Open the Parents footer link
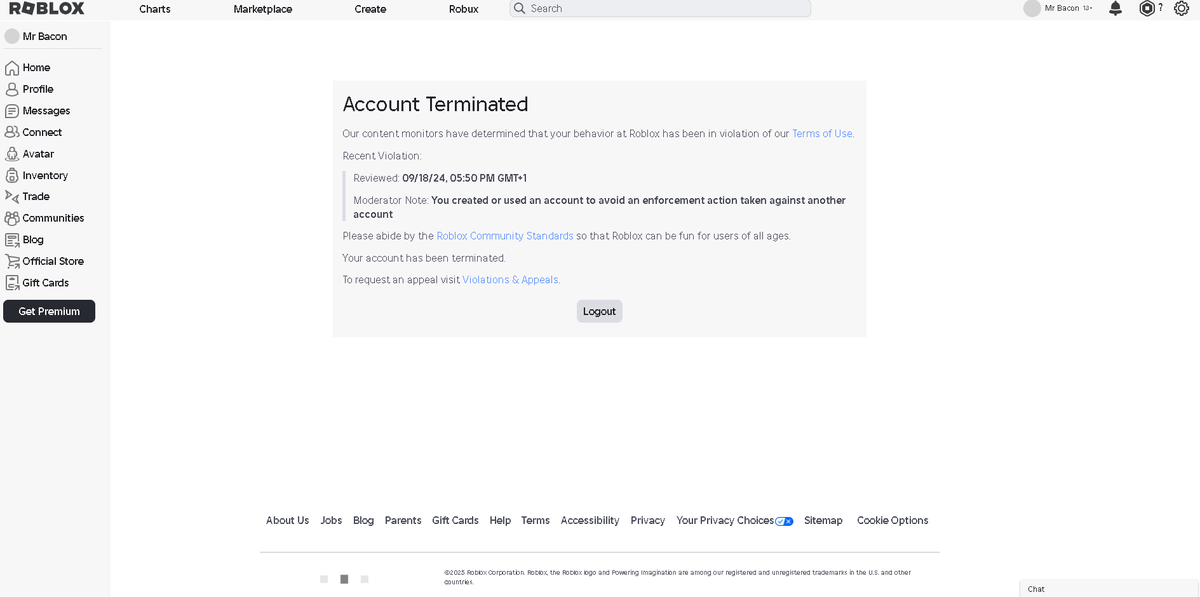1200x597 pixels. pyautogui.click(x=403, y=521)
